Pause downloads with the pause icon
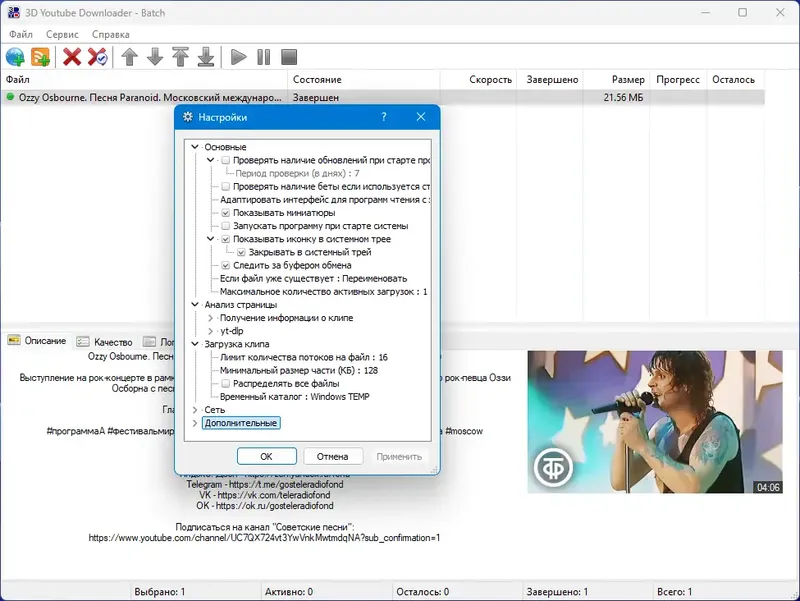The width and height of the screenshot is (800, 601). (x=264, y=57)
